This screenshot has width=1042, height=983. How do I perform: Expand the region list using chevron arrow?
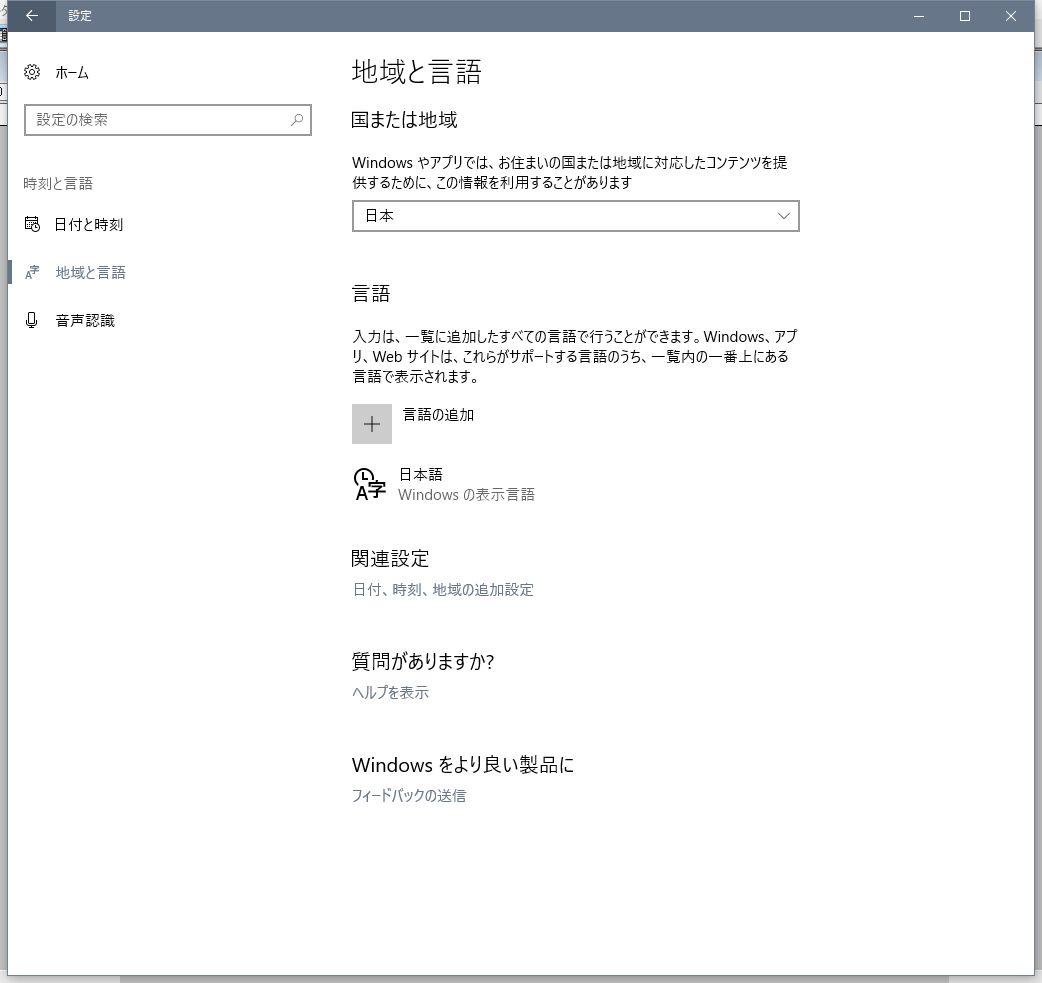[783, 216]
